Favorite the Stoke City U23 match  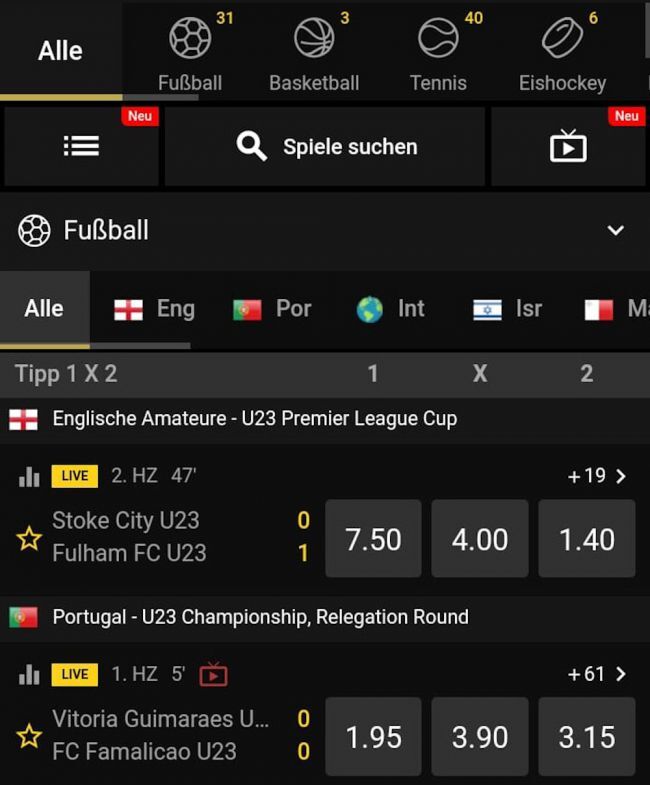(29, 539)
